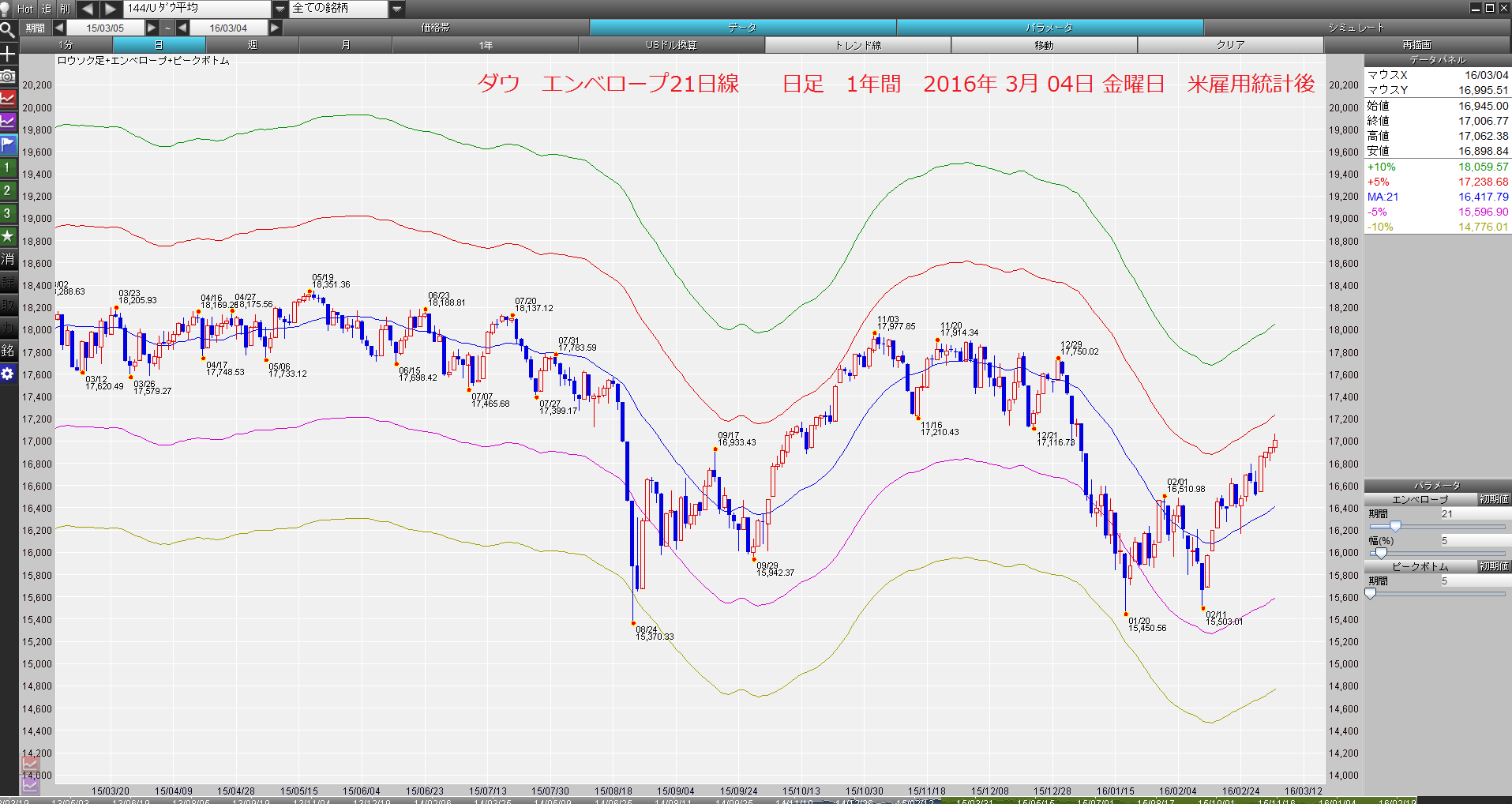Click the Hot button
Screen dimensions: 1512x804
coord(25,9)
